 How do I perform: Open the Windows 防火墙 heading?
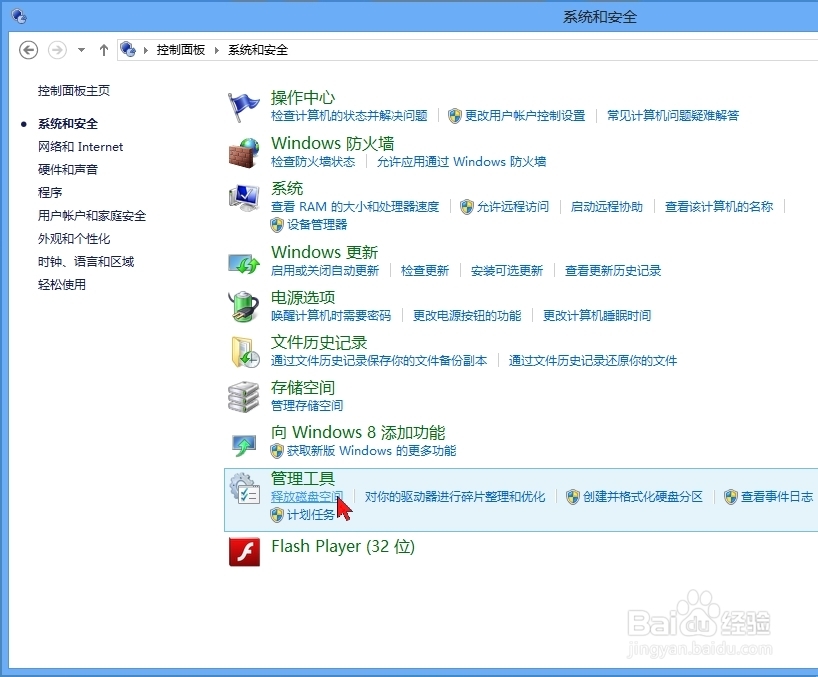(x=332, y=143)
